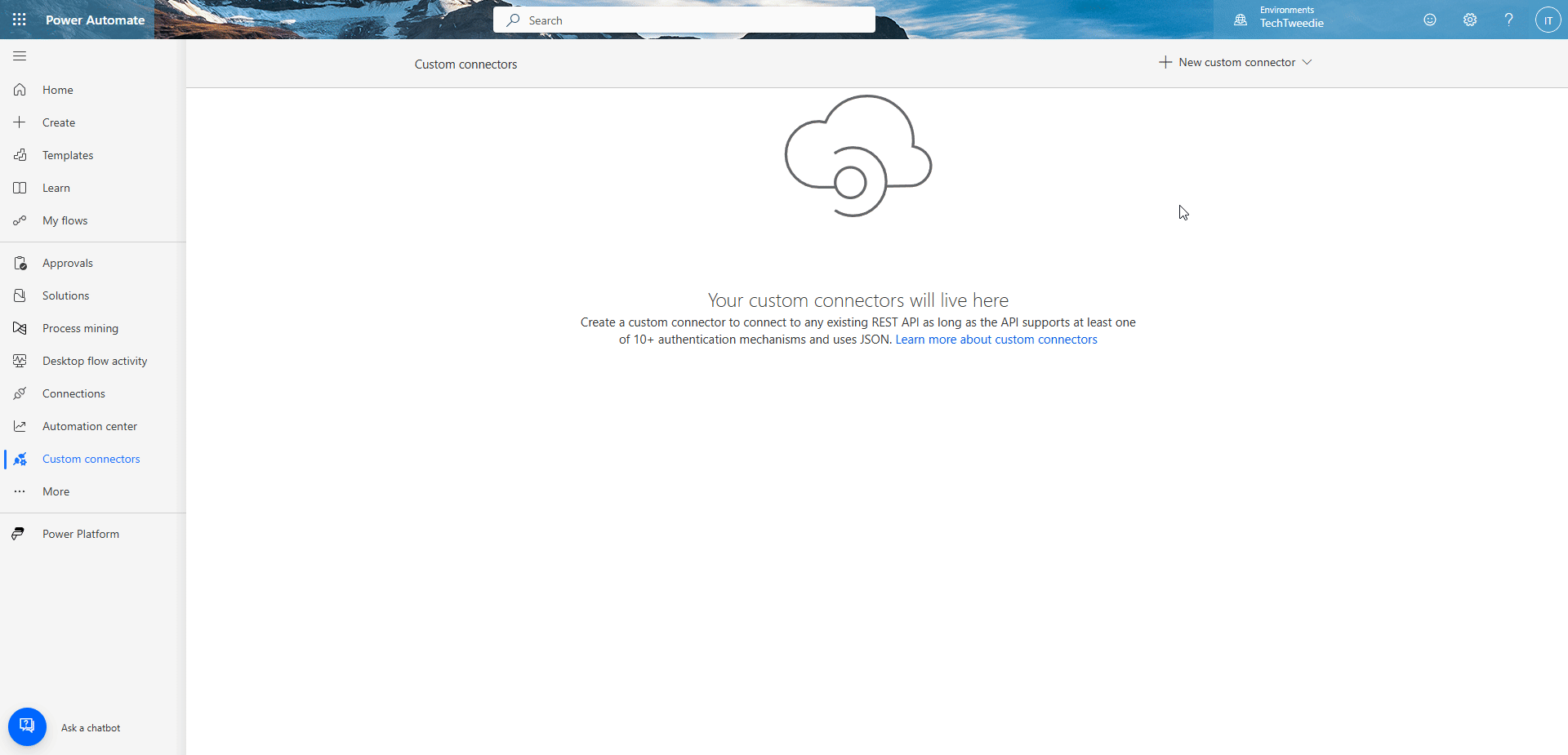Click the Connections sidebar icon
The height and width of the screenshot is (755, 1568).
click(x=19, y=393)
